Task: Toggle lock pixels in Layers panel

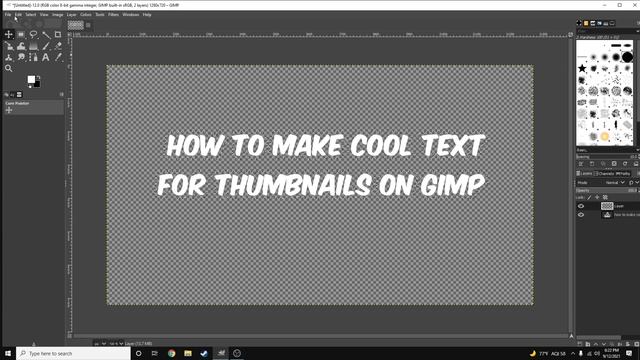Action: click(x=589, y=198)
